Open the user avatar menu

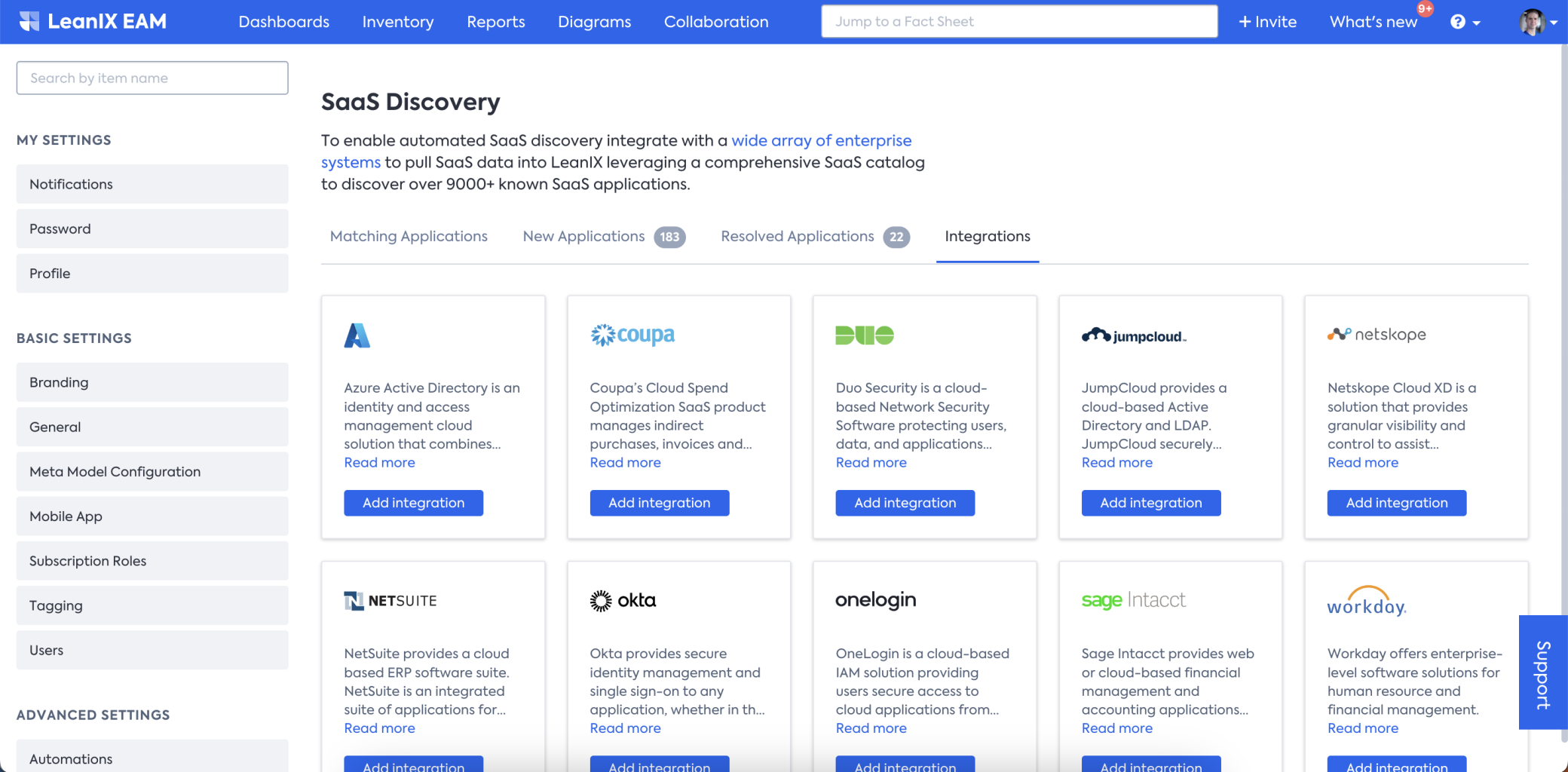tap(1538, 22)
